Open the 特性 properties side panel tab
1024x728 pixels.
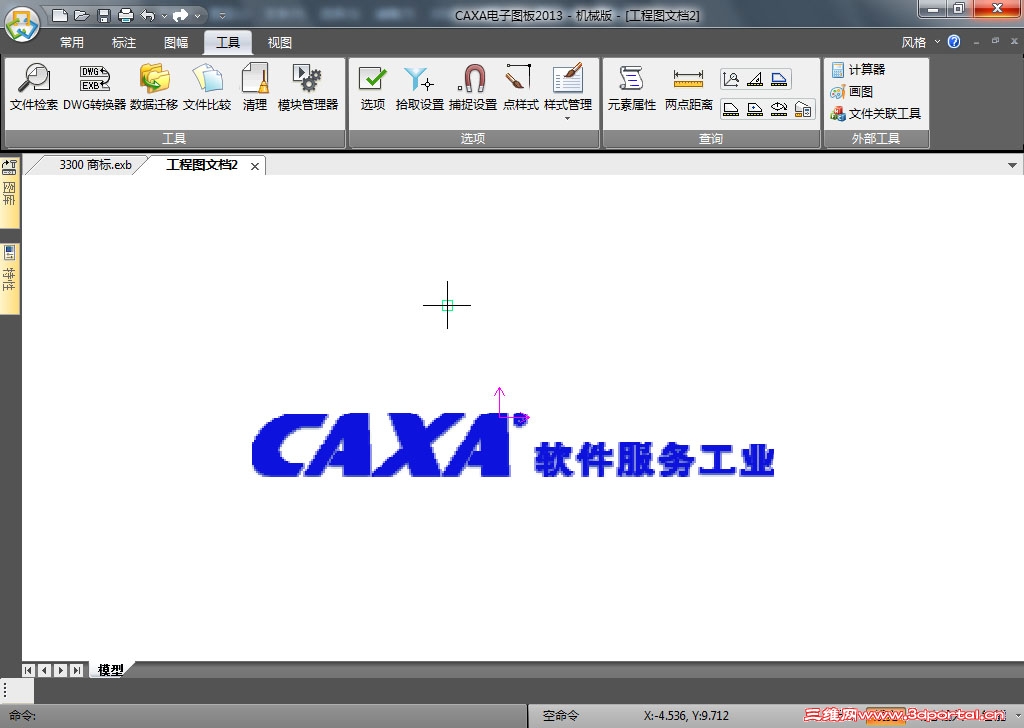point(9,277)
